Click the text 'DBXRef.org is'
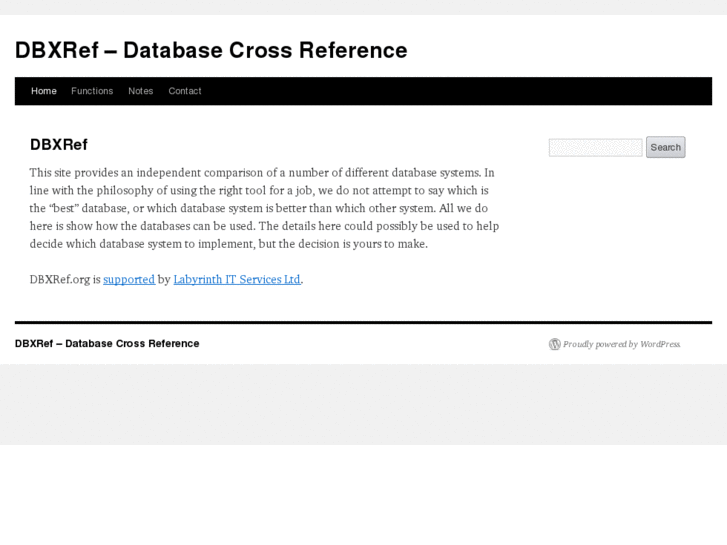The image size is (727, 545). click(x=65, y=279)
